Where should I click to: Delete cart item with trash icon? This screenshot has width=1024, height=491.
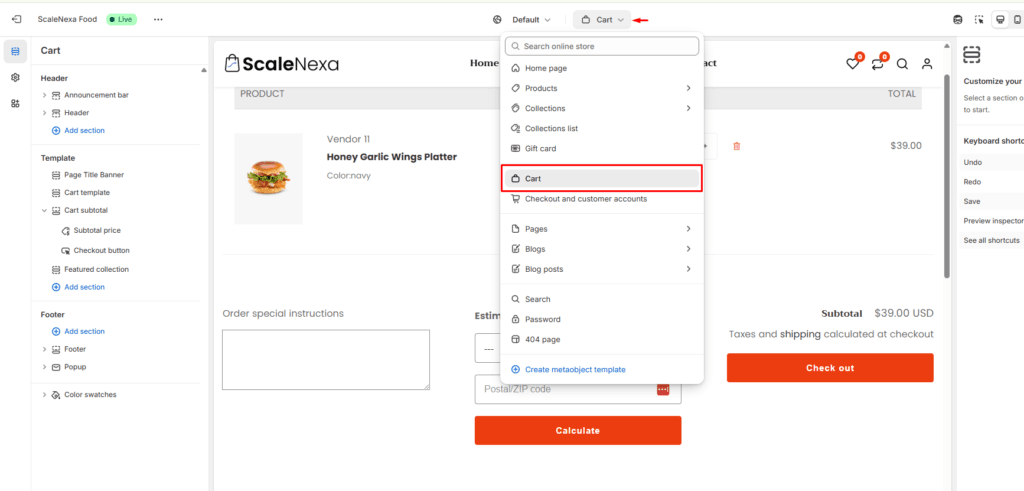pos(737,146)
